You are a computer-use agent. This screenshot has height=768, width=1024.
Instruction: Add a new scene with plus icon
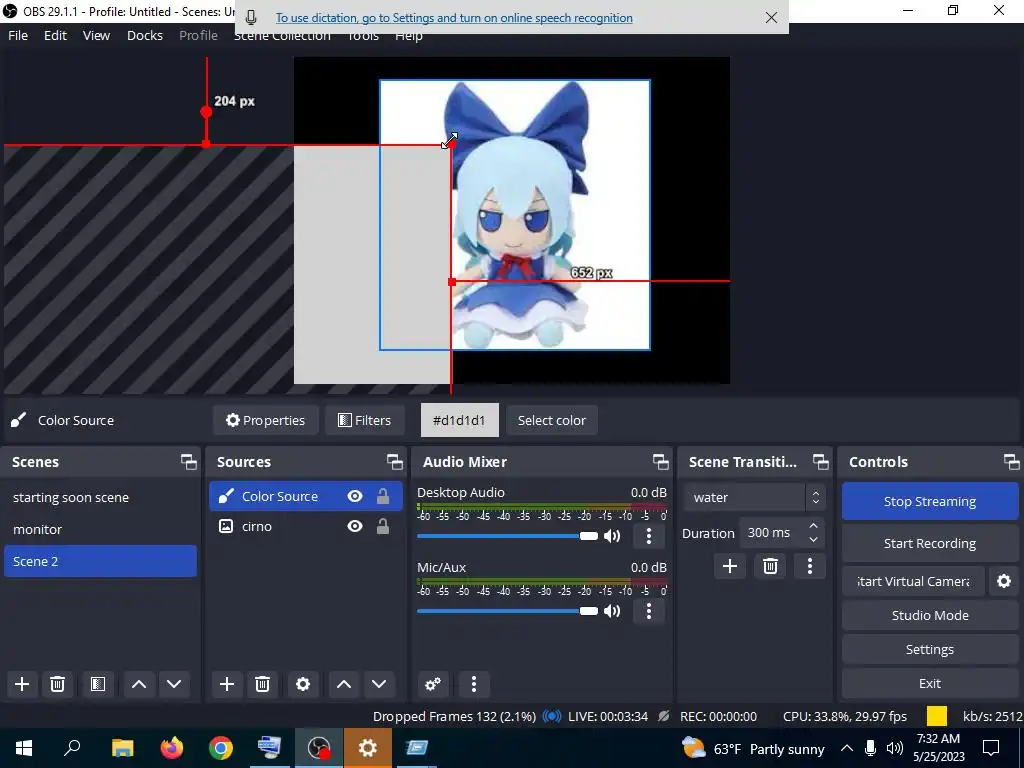coord(22,684)
